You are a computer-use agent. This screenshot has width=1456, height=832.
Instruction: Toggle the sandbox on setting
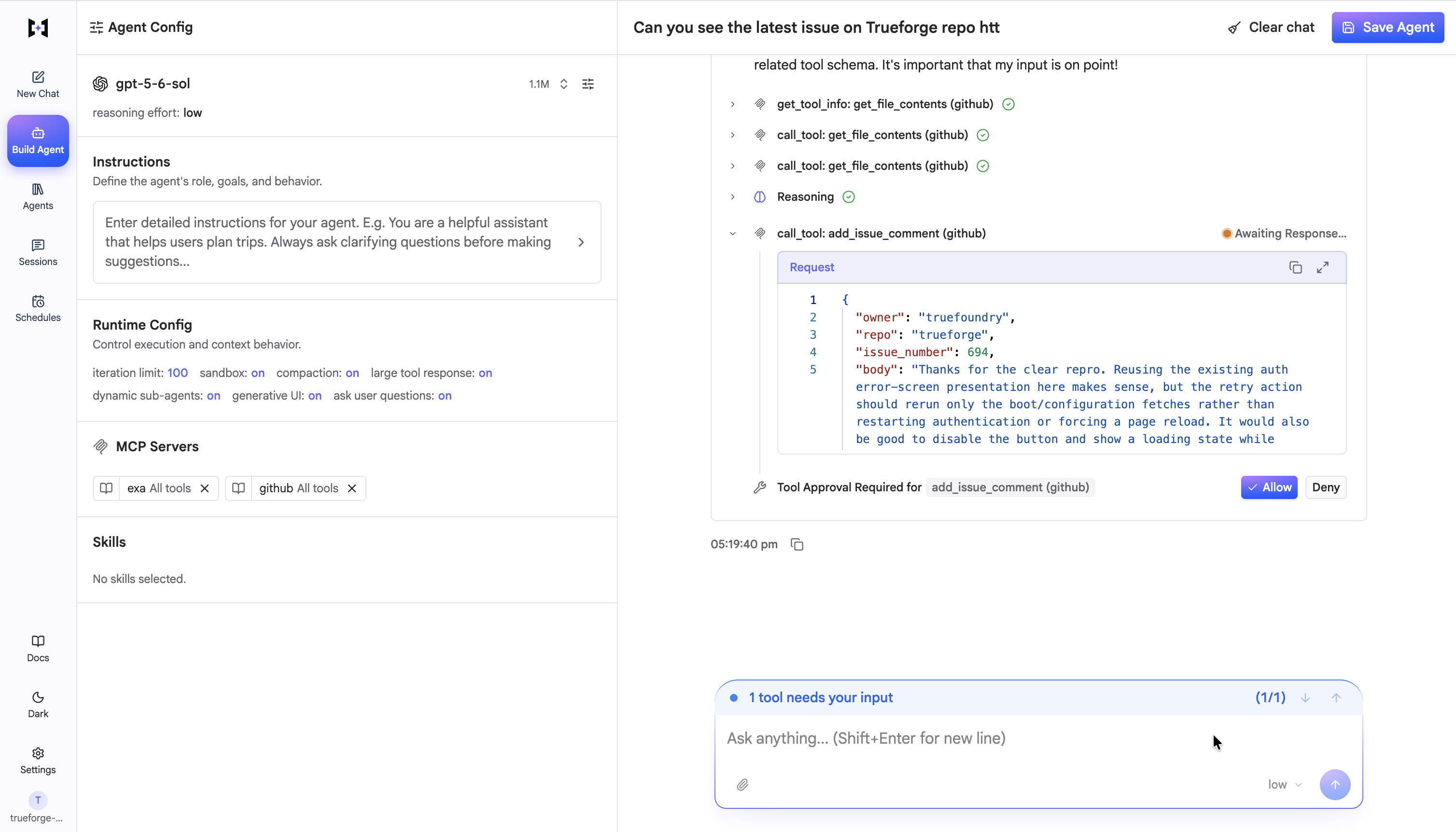point(258,373)
